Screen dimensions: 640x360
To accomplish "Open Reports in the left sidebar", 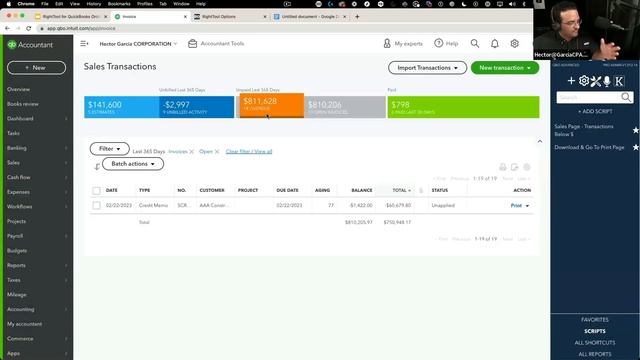I will 16,265.
